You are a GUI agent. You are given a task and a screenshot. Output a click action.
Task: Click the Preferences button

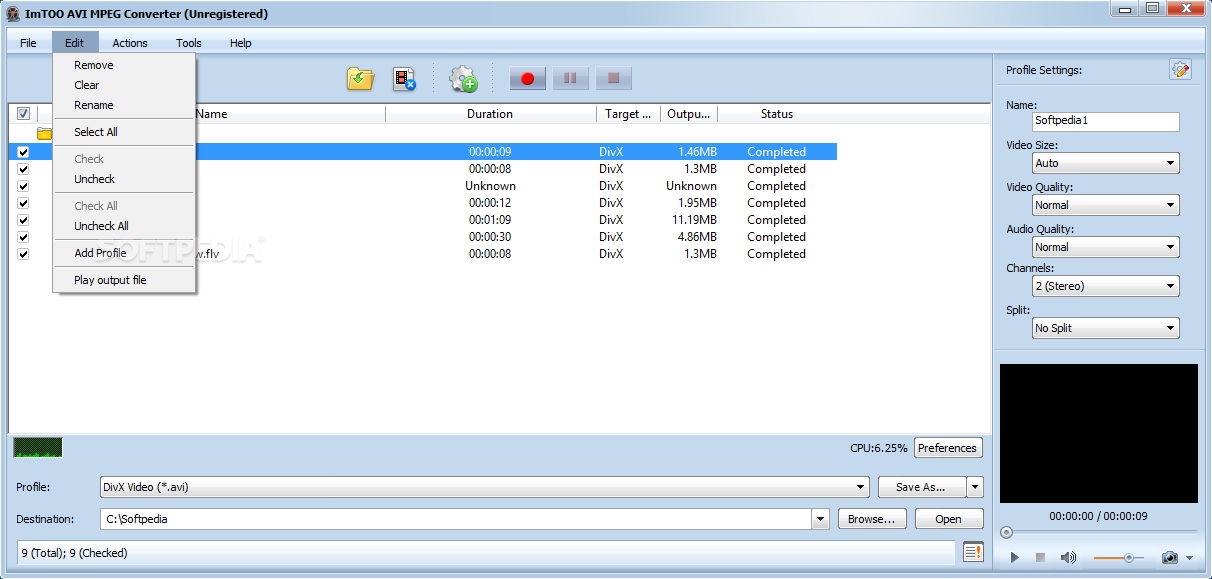pyautogui.click(x=948, y=448)
